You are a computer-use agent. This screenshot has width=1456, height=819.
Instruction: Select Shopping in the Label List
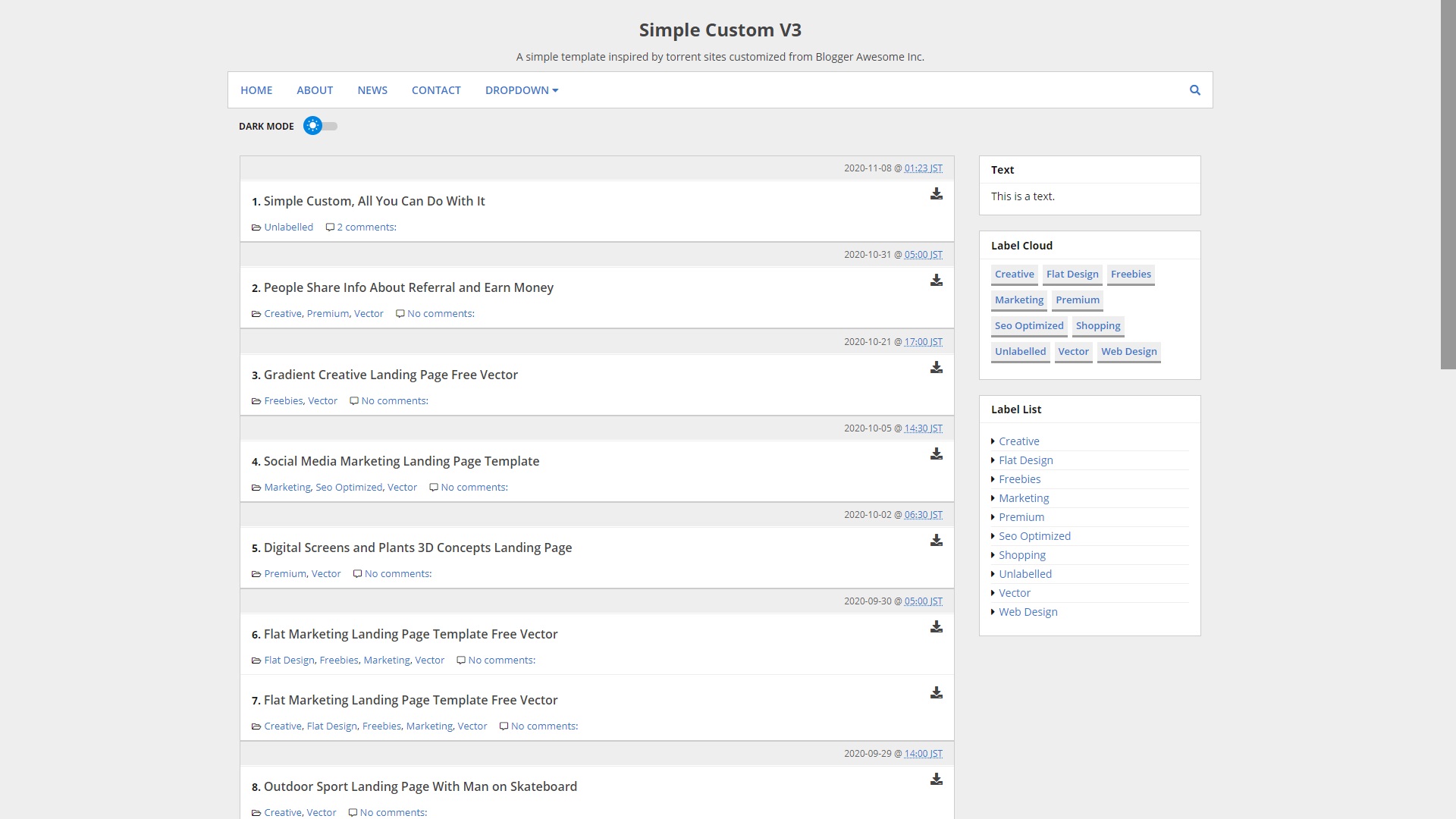point(1021,555)
